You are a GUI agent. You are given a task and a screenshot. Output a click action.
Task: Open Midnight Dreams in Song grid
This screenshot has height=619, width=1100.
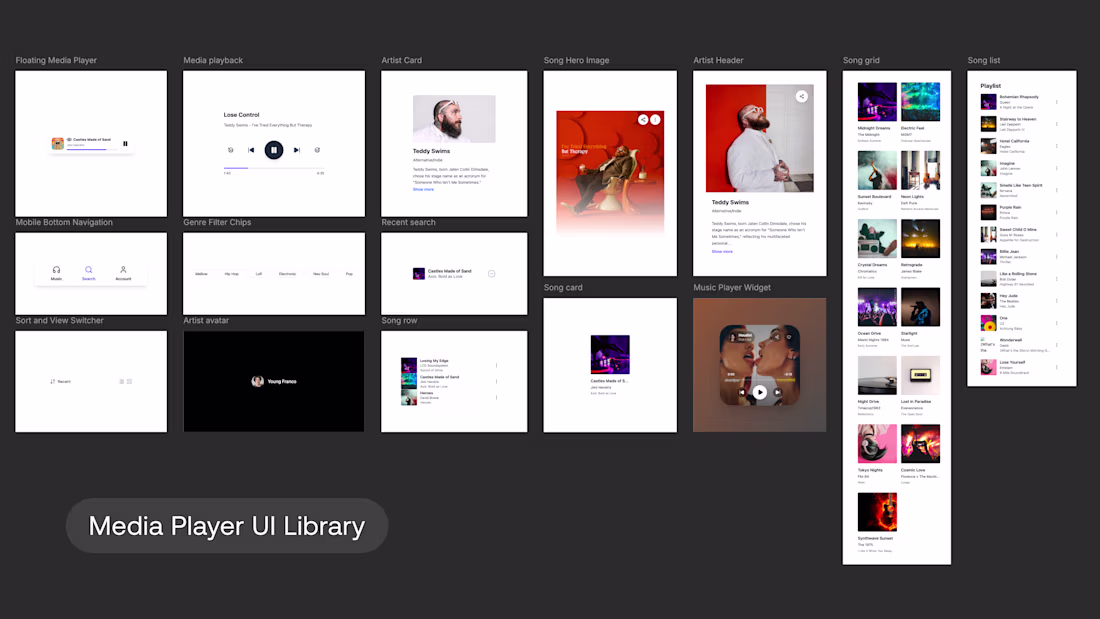point(877,102)
